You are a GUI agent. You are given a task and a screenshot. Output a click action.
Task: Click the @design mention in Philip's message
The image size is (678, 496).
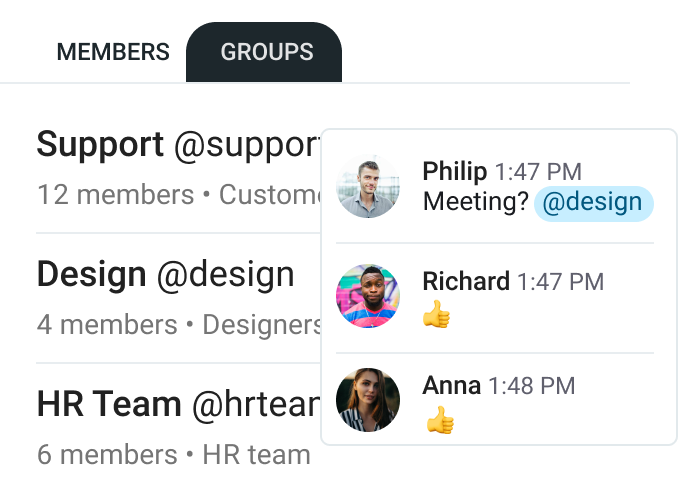(x=593, y=203)
